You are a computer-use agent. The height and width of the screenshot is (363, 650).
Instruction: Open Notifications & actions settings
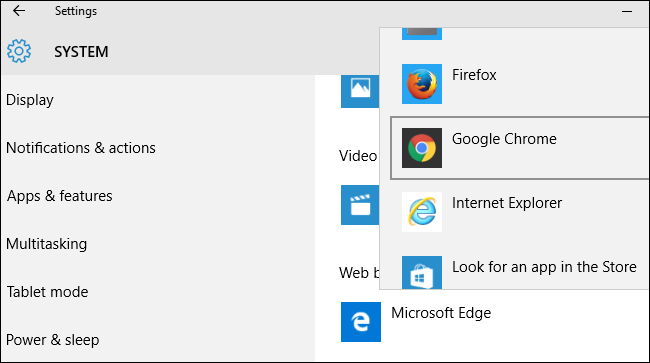point(81,148)
